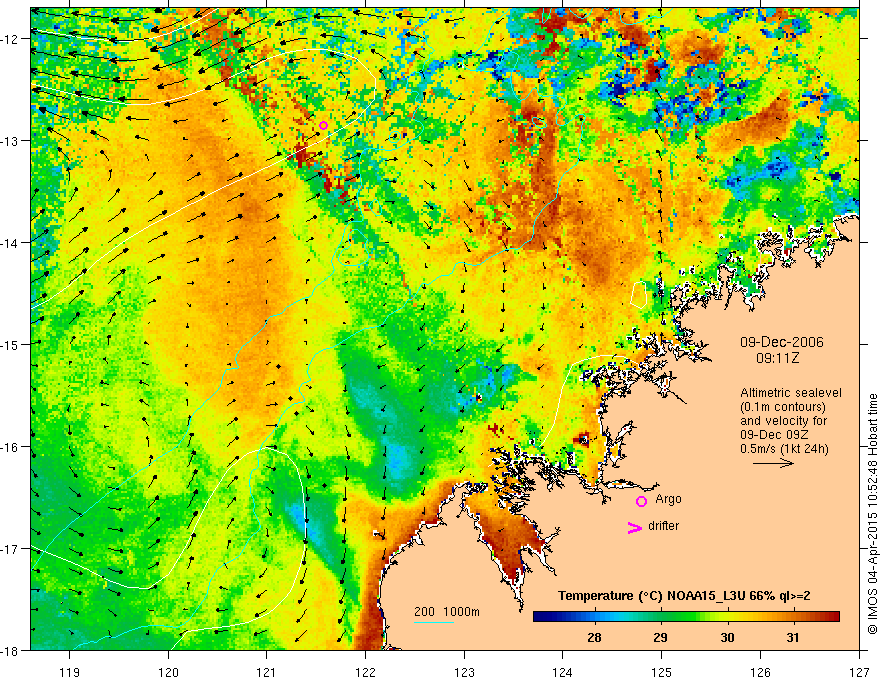The width and height of the screenshot is (880, 680).
Task: Click the longitude axis label '119'
Action: pos(69,673)
